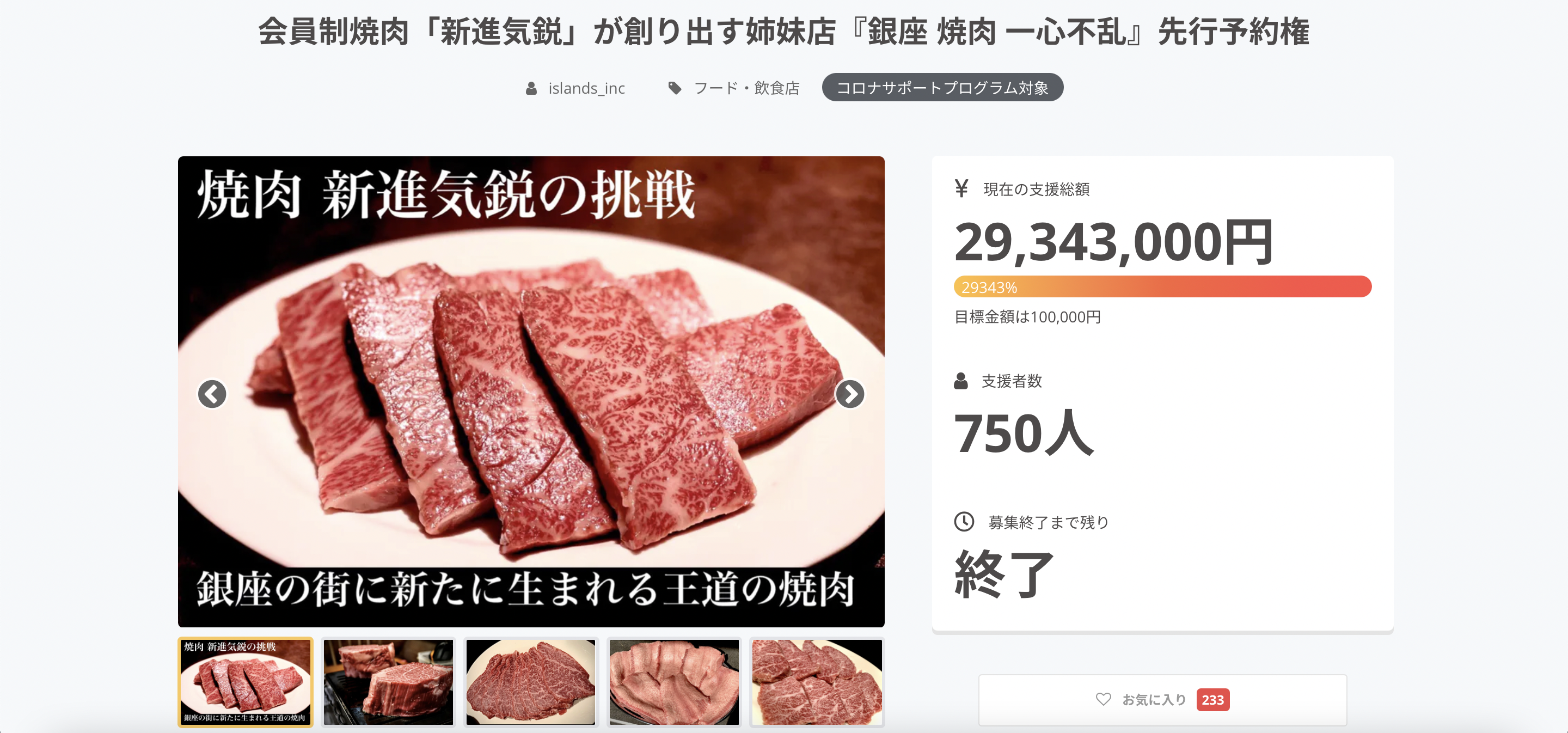Click the person icon beside 支援者数
Viewport: 1568px width, 733px height.
(x=960, y=381)
